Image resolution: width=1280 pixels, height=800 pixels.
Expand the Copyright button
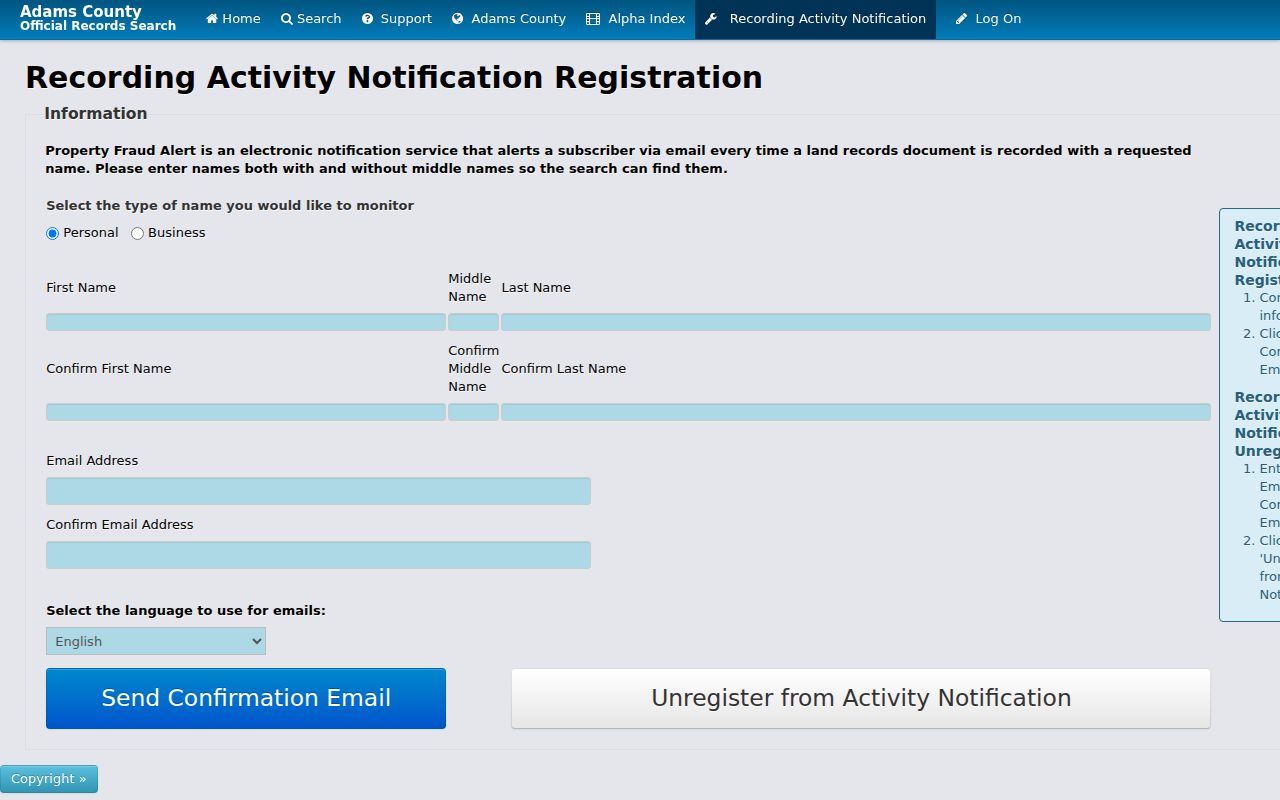coord(49,779)
